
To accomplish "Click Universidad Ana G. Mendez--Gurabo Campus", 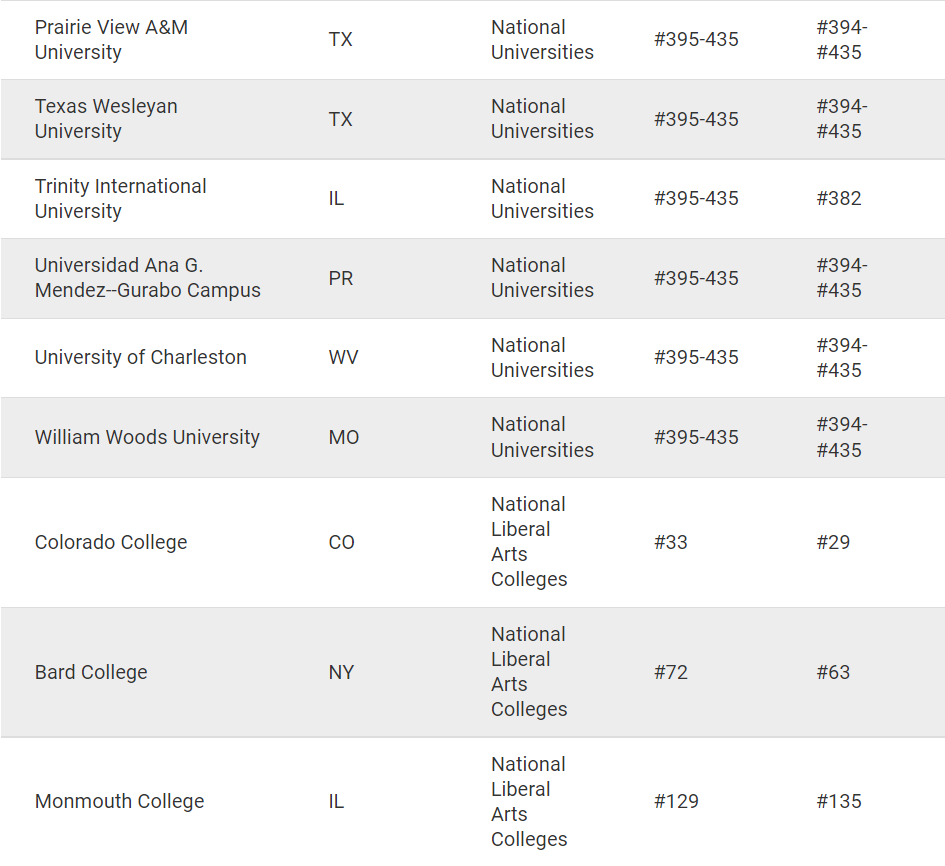I will [x=147, y=278].
